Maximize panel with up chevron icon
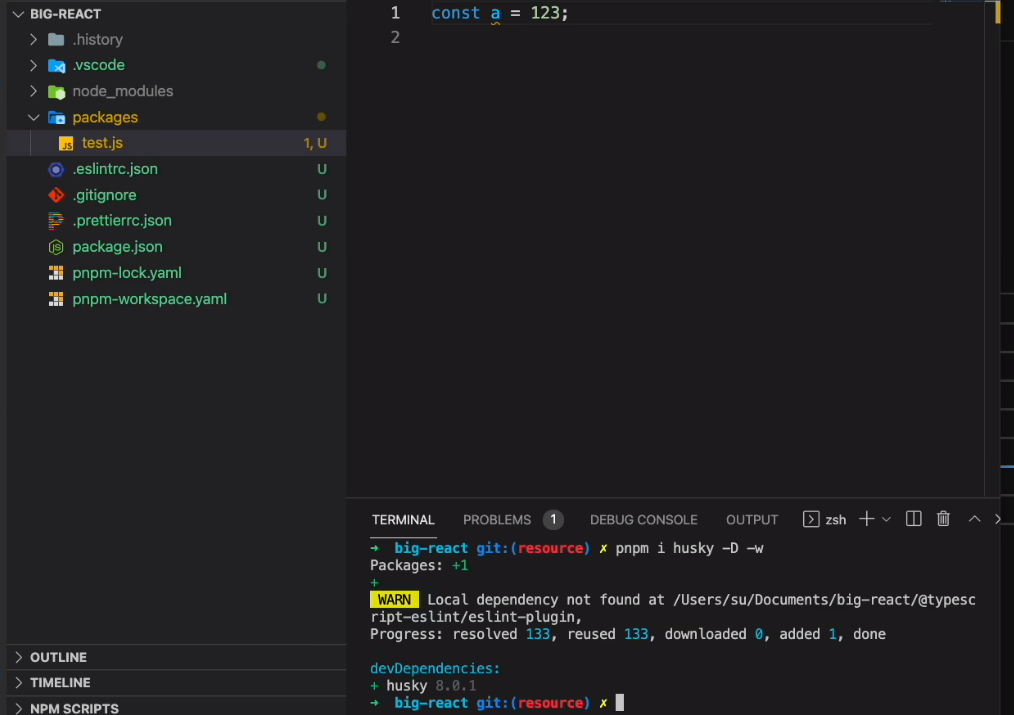 coord(975,519)
